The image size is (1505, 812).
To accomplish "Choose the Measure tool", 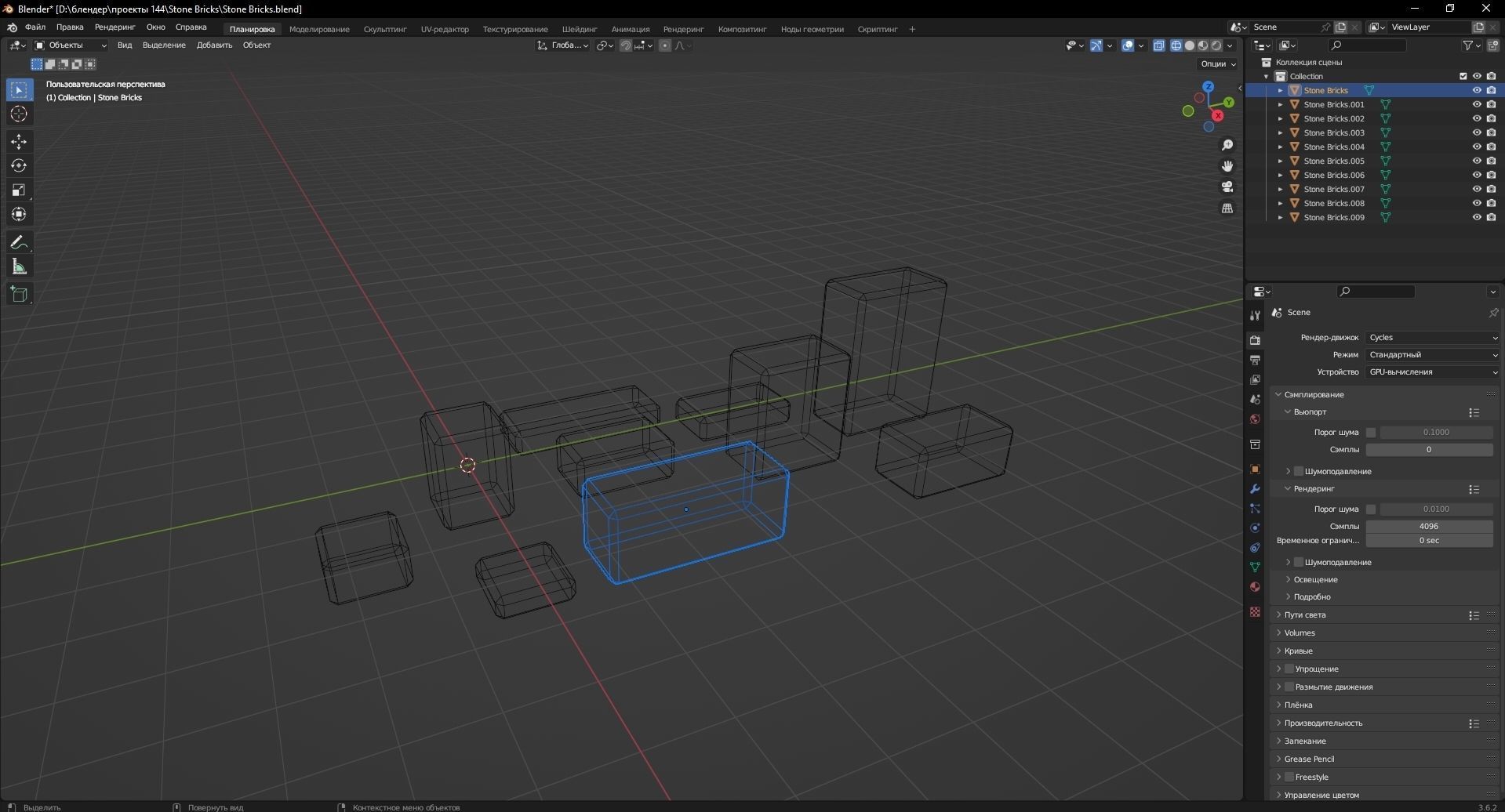I will tap(19, 267).
